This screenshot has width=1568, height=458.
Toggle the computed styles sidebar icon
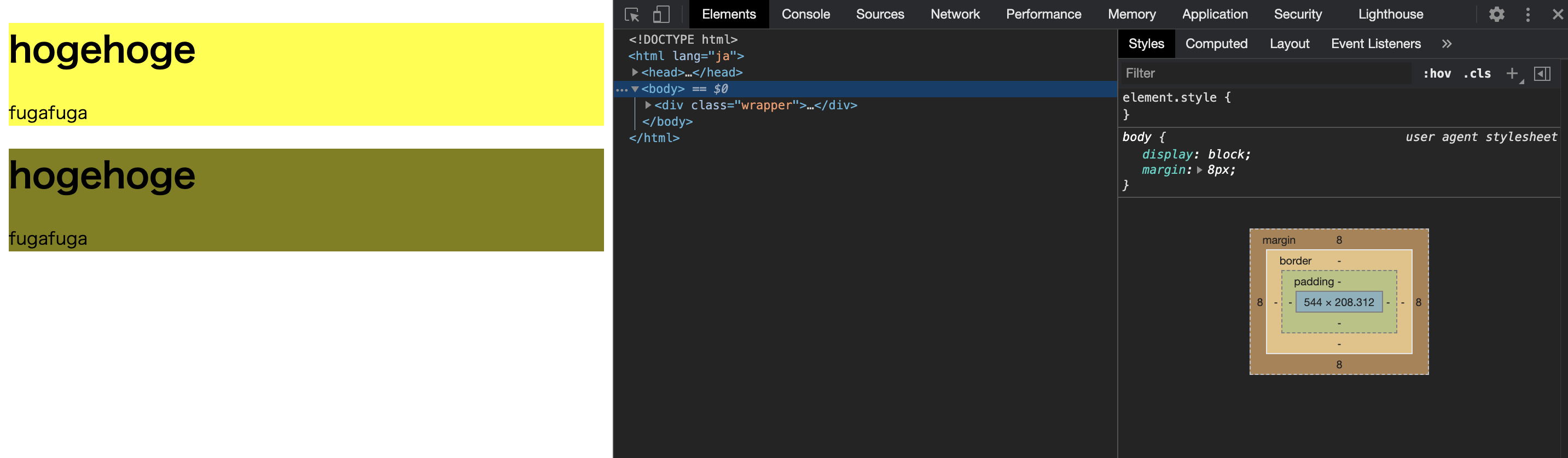pos(1542,74)
